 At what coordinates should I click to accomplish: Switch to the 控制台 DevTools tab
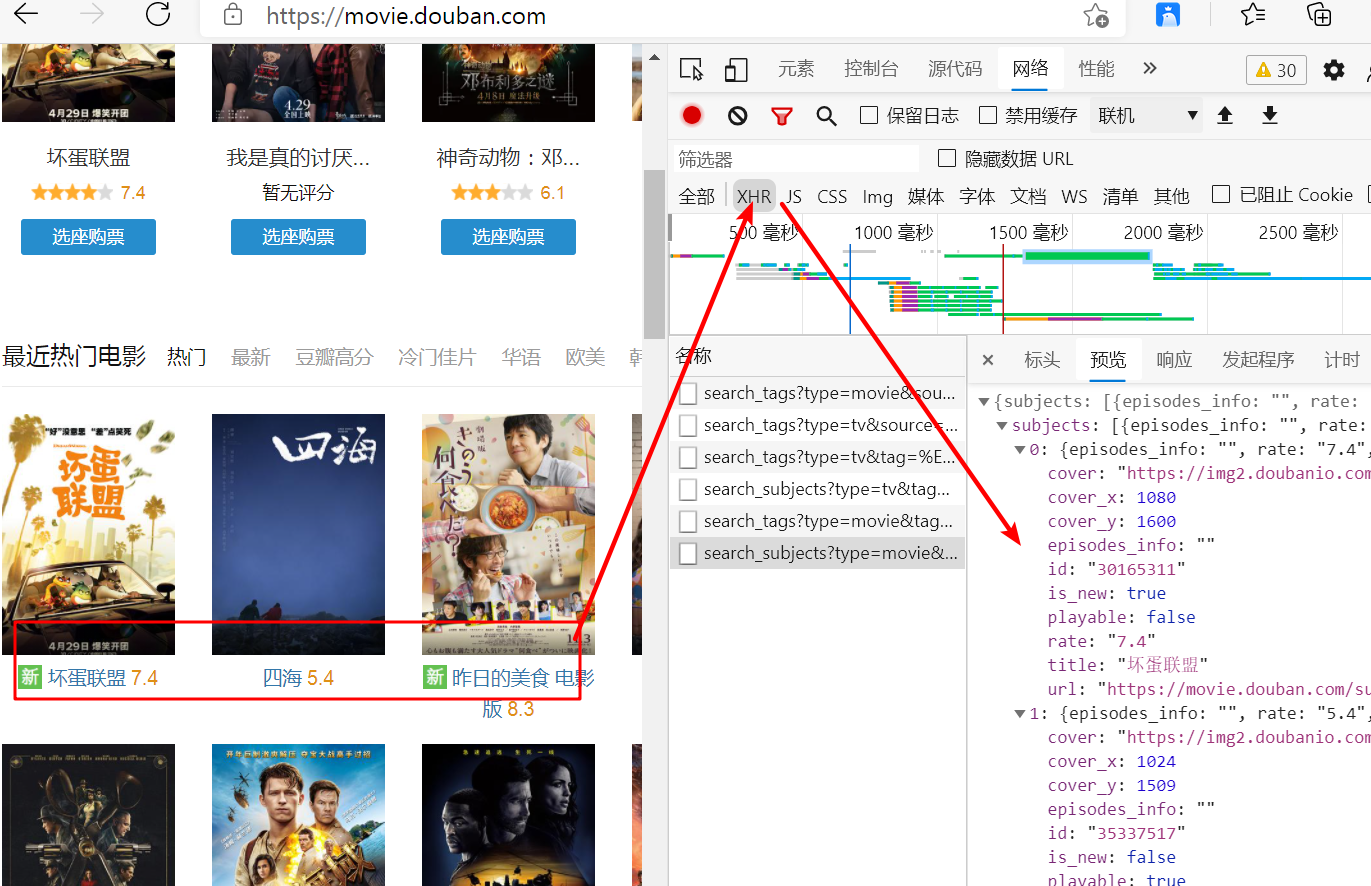pos(871,69)
